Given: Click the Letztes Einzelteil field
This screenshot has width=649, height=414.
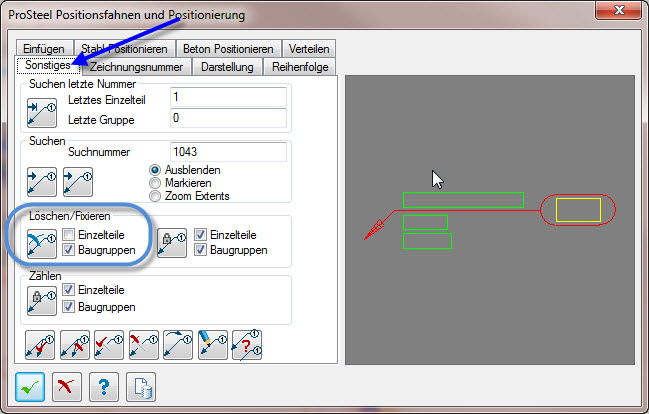Looking at the screenshot, I should click(228, 97).
